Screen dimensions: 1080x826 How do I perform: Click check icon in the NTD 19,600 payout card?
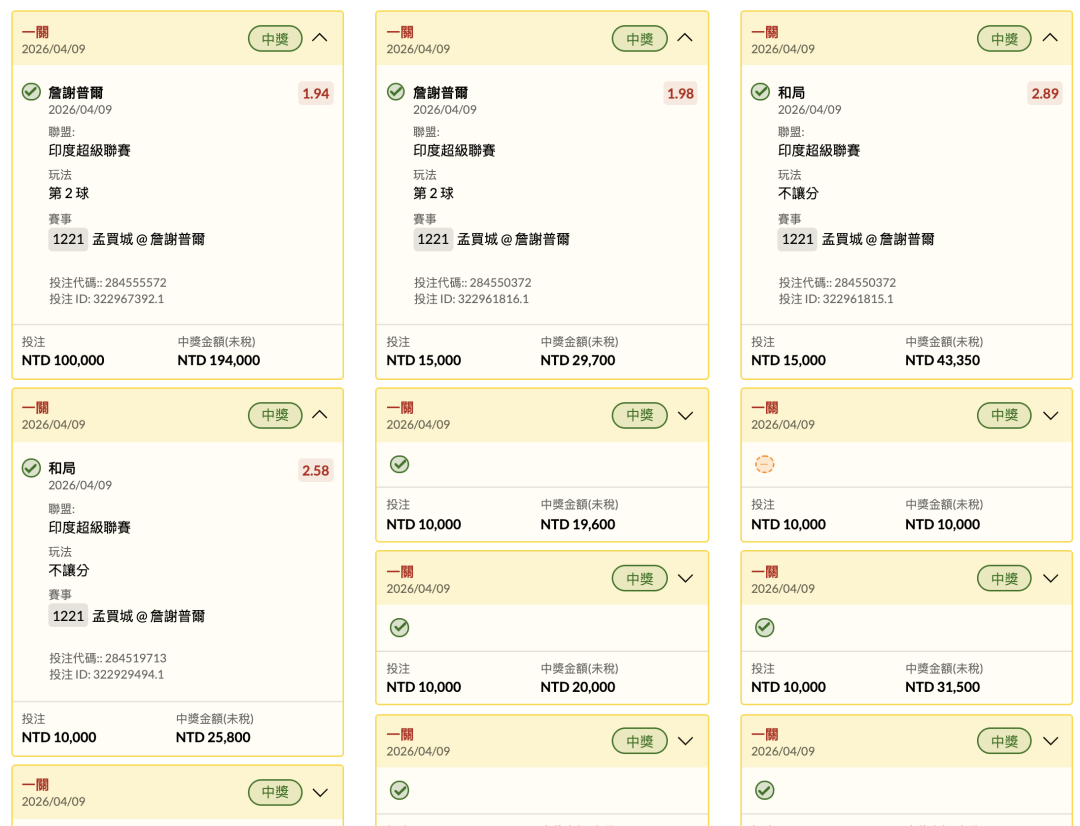(399, 464)
